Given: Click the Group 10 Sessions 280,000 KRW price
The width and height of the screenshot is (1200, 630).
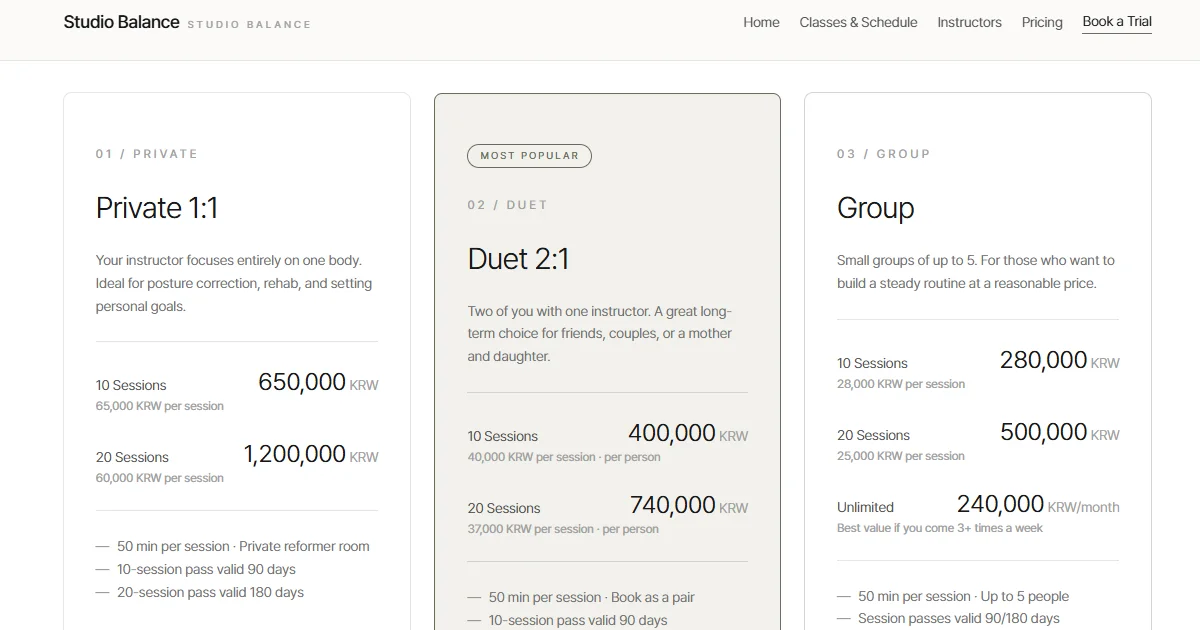Looking at the screenshot, I should [x=1059, y=361].
